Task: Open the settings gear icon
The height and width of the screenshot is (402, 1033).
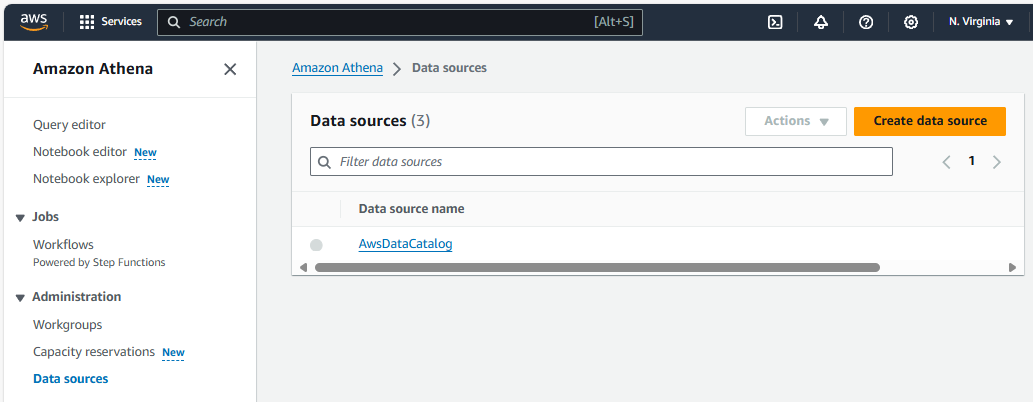Action: click(x=911, y=22)
